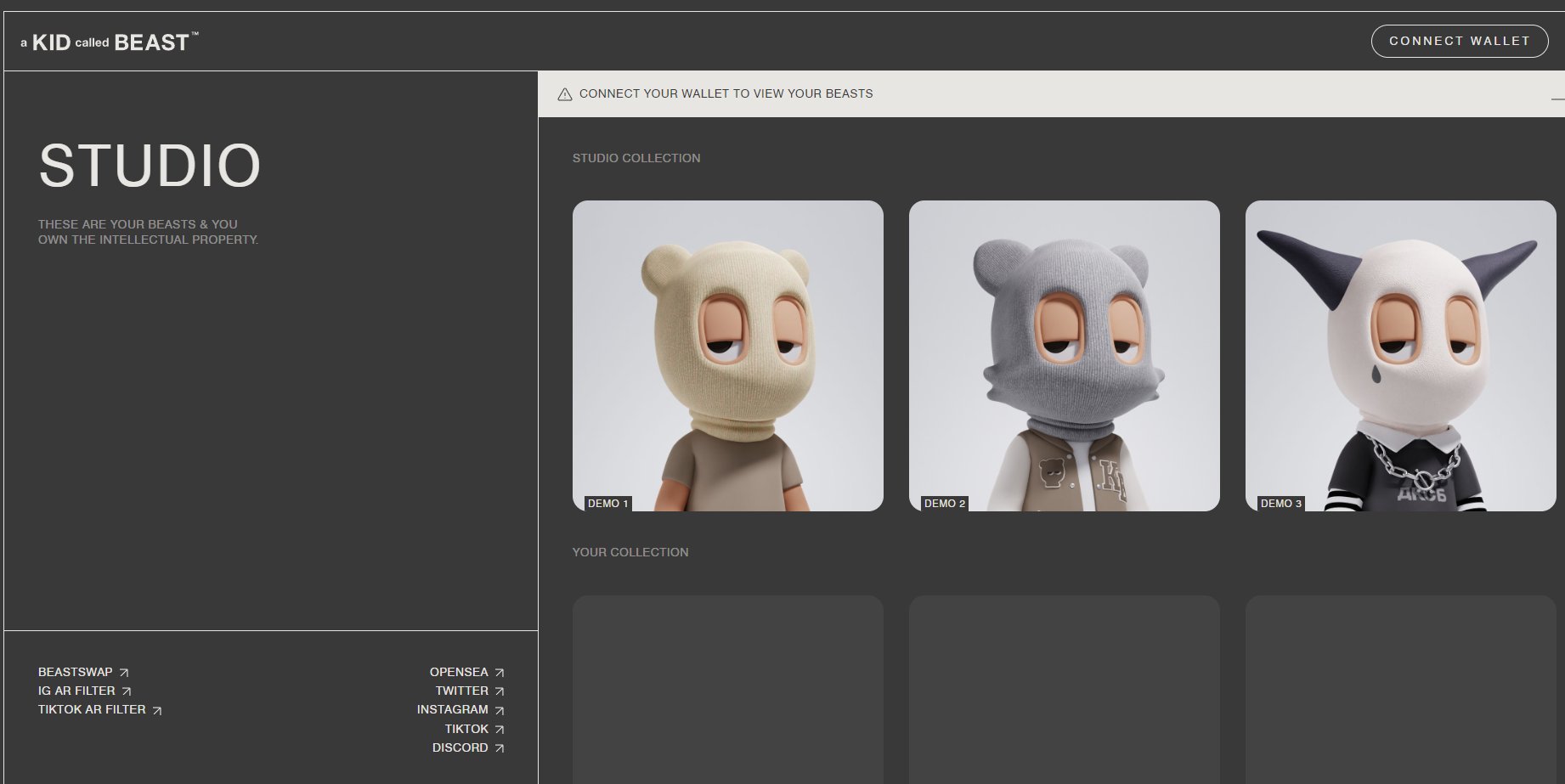Click the external arrow icon beside OPENSEA
This screenshot has height=784, width=1565.
point(500,673)
